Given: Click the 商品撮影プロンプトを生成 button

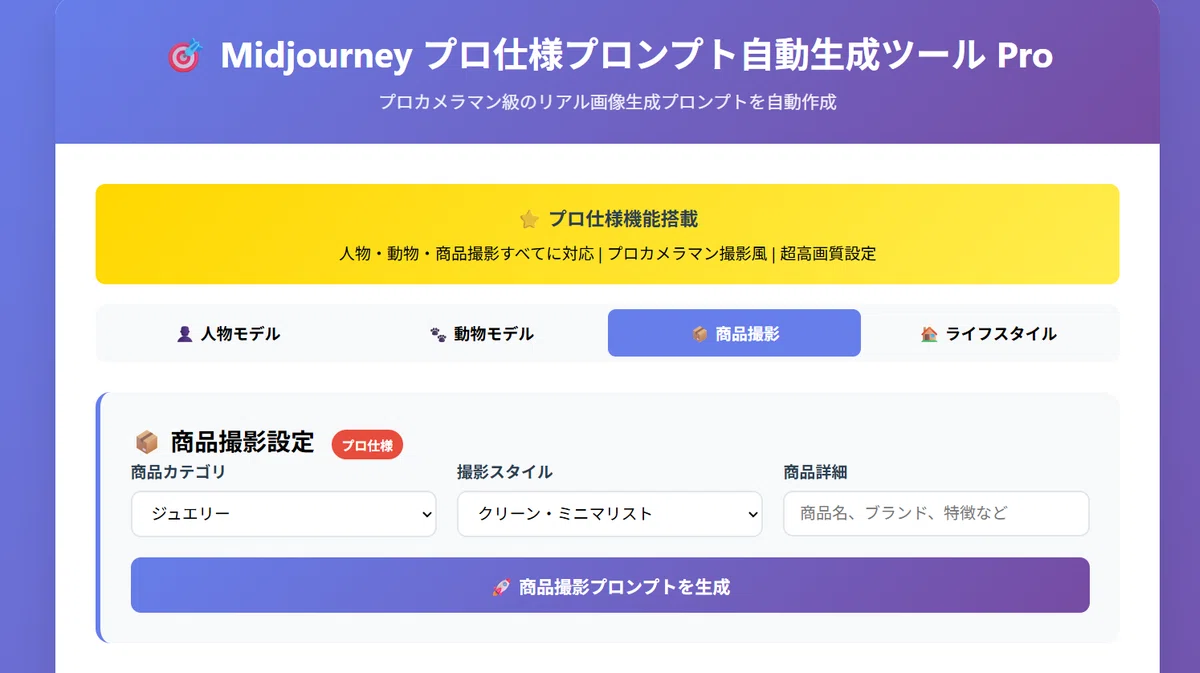Looking at the screenshot, I should [x=610, y=585].
